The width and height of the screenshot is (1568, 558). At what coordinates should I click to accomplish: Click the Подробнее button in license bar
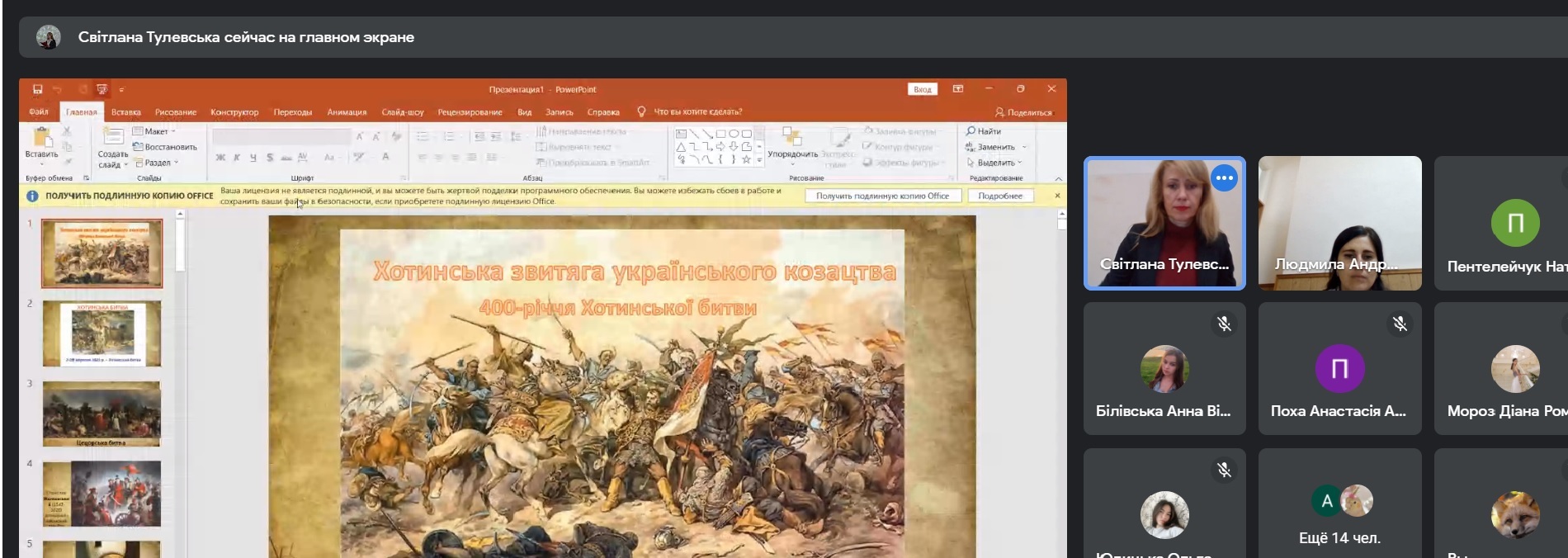pyautogui.click(x=999, y=196)
